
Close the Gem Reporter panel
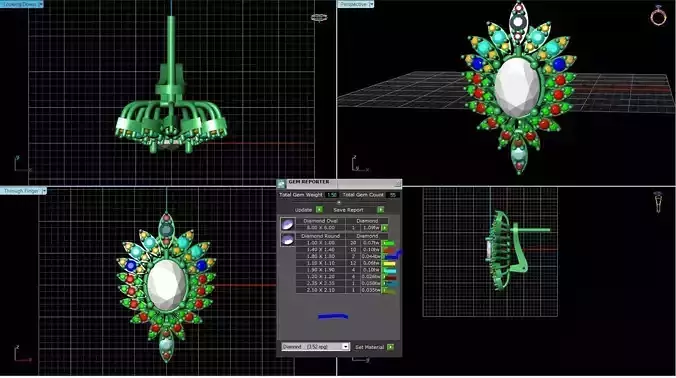(x=398, y=183)
